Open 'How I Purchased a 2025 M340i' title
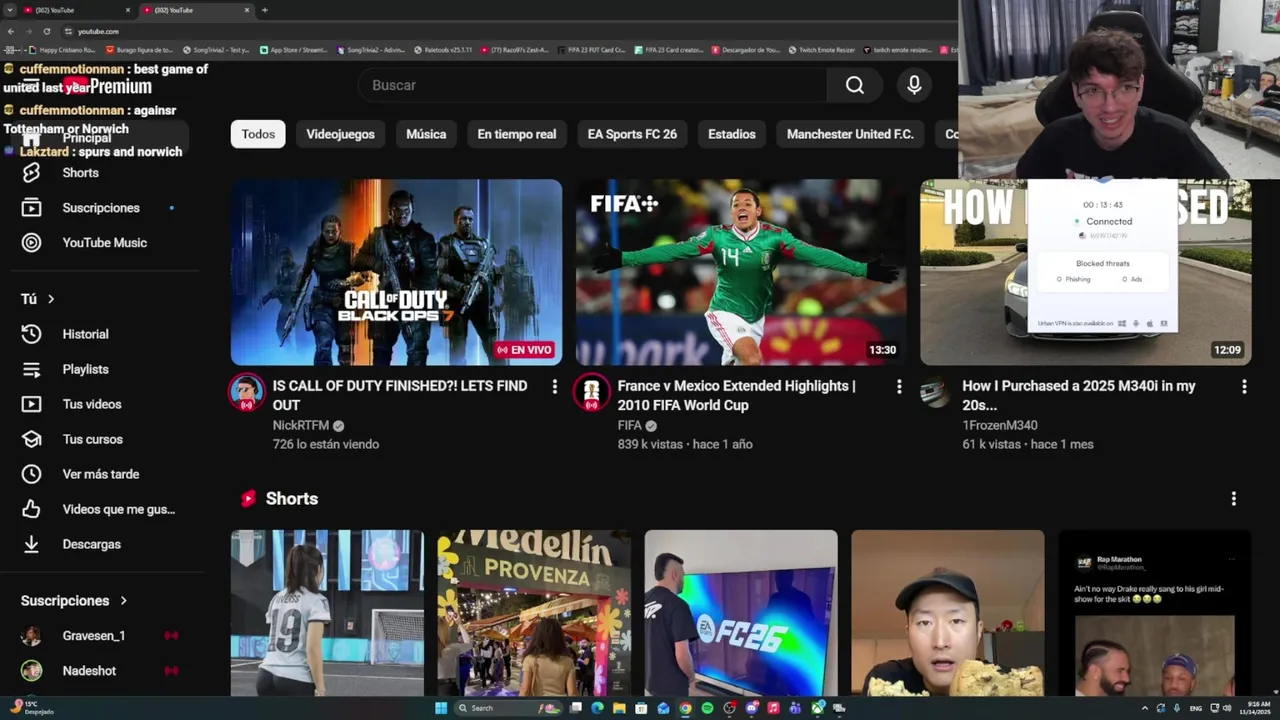The height and width of the screenshot is (720, 1280). point(1079,395)
